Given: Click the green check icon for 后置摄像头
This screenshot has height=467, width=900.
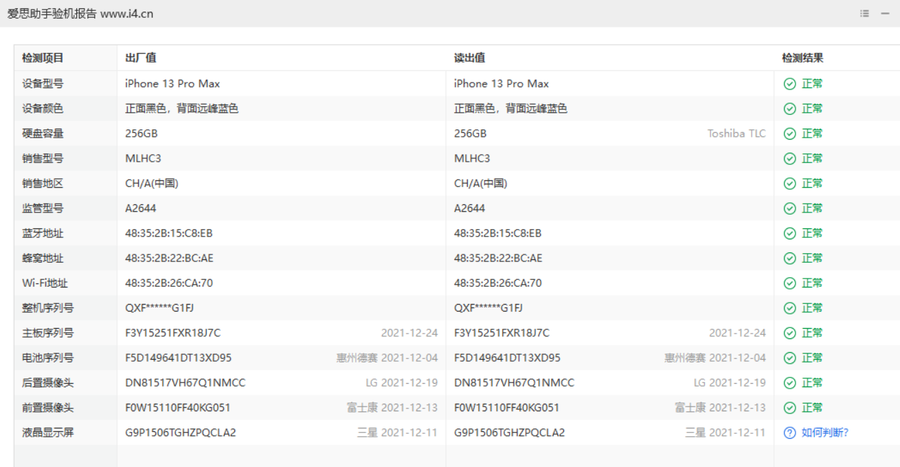Looking at the screenshot, I should point(790,383).
